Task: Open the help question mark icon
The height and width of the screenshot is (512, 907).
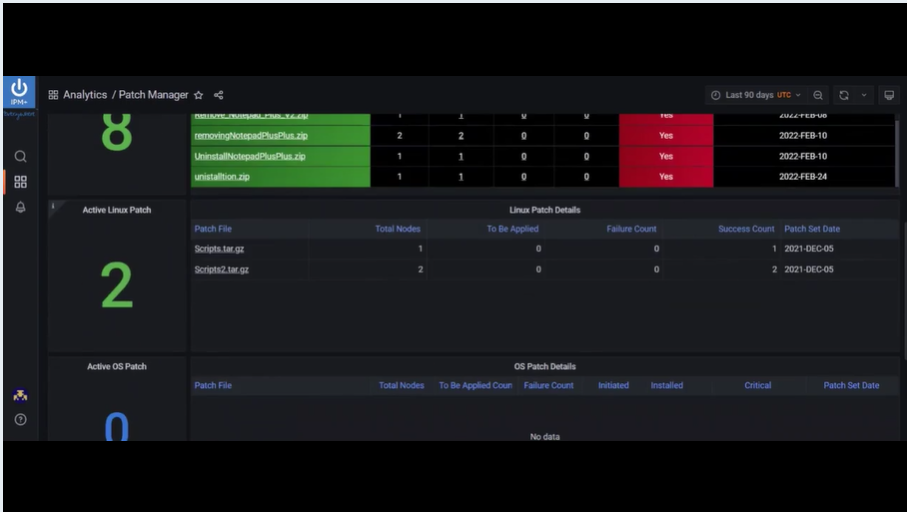Action: click(20, 419)
